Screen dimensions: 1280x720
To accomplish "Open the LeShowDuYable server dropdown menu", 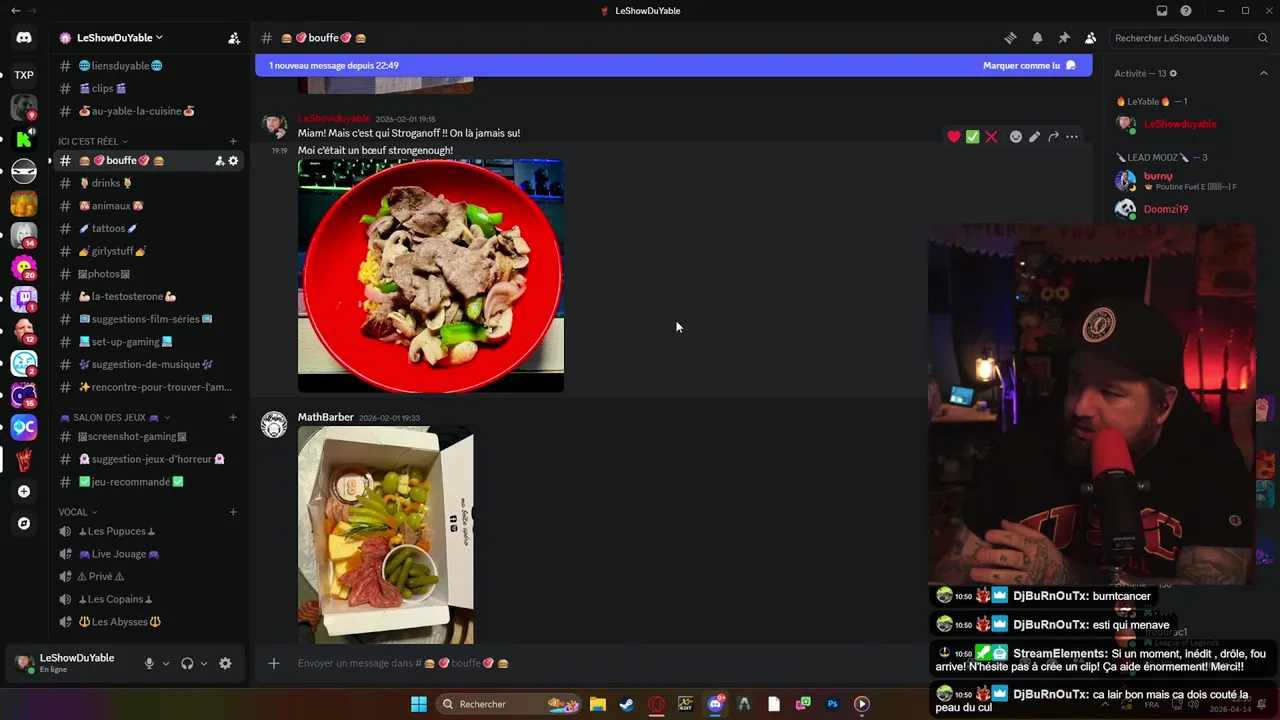I will pos(120,38).
